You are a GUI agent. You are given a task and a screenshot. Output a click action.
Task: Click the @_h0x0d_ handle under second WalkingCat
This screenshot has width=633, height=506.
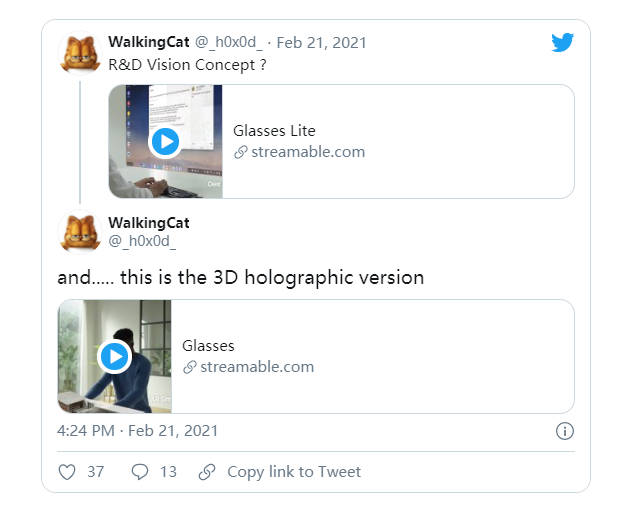(142, 241)
